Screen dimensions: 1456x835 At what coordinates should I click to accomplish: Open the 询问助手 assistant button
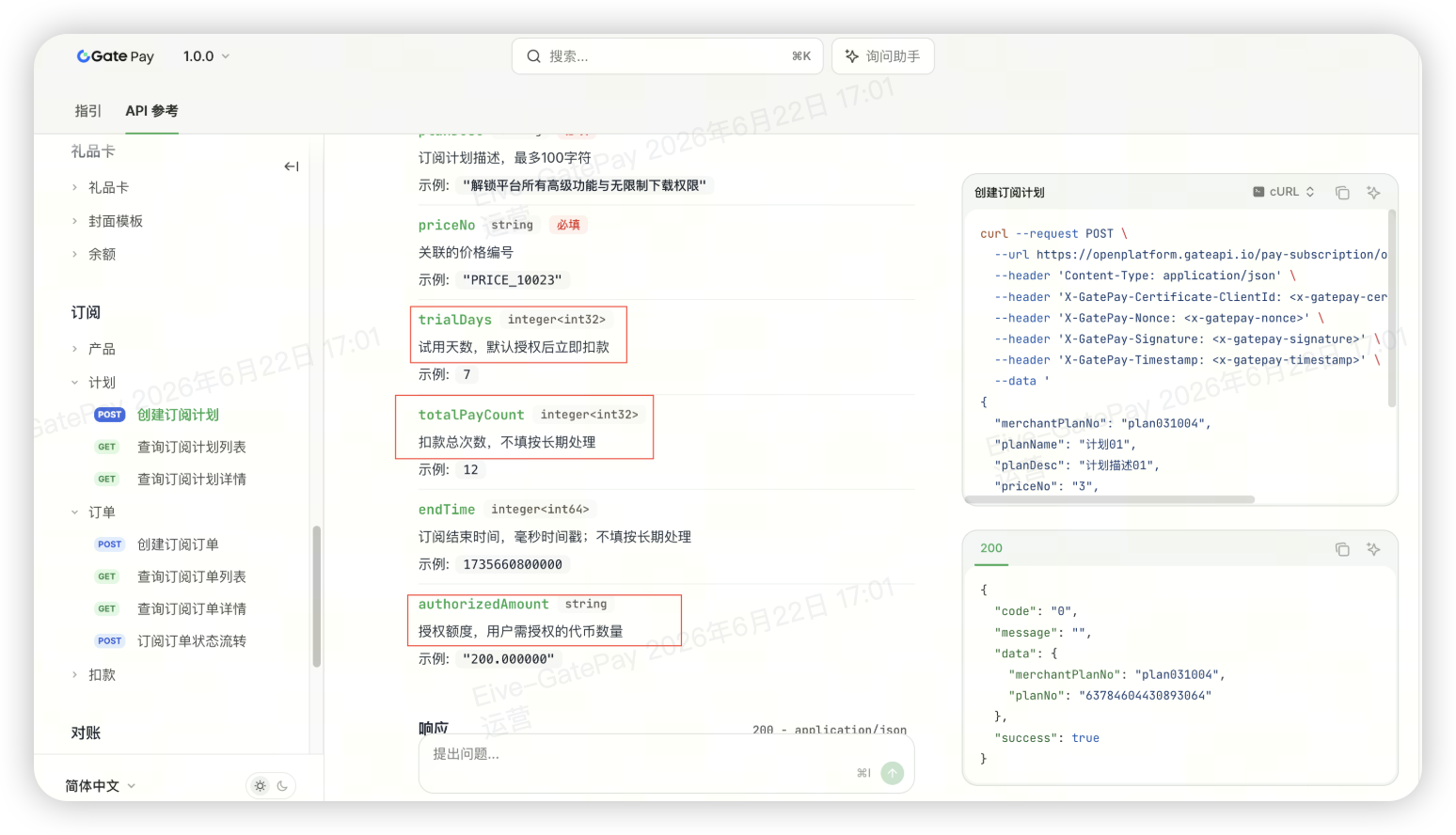882,56
